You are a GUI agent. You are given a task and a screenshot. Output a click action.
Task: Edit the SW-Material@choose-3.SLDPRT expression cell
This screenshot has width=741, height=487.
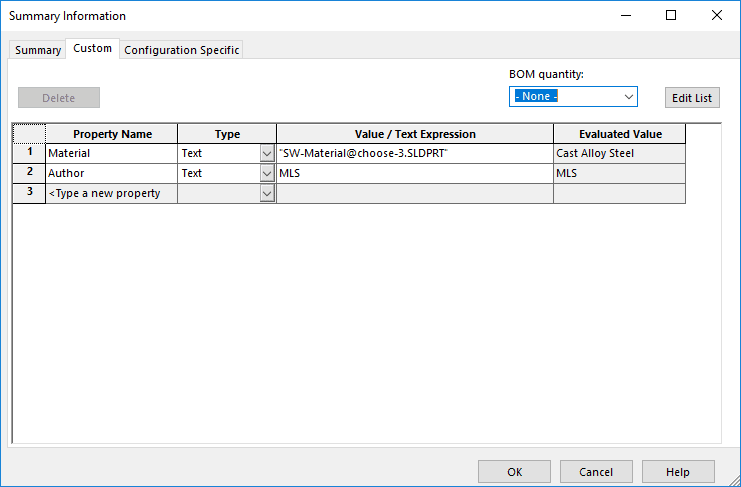pos(415,154)
